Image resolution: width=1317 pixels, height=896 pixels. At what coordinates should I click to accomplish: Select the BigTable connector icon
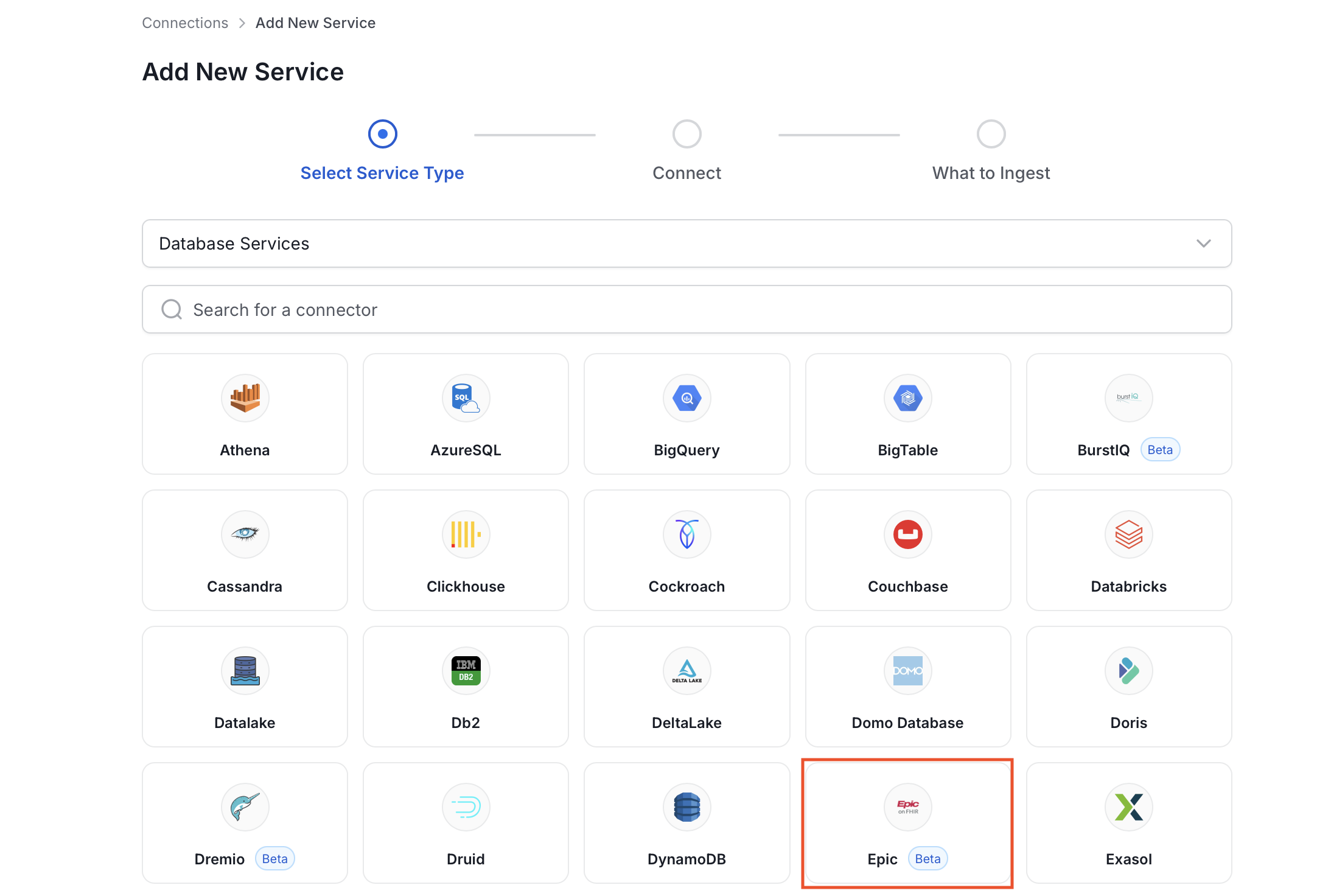pyautogui.click(x=907, y=398)
